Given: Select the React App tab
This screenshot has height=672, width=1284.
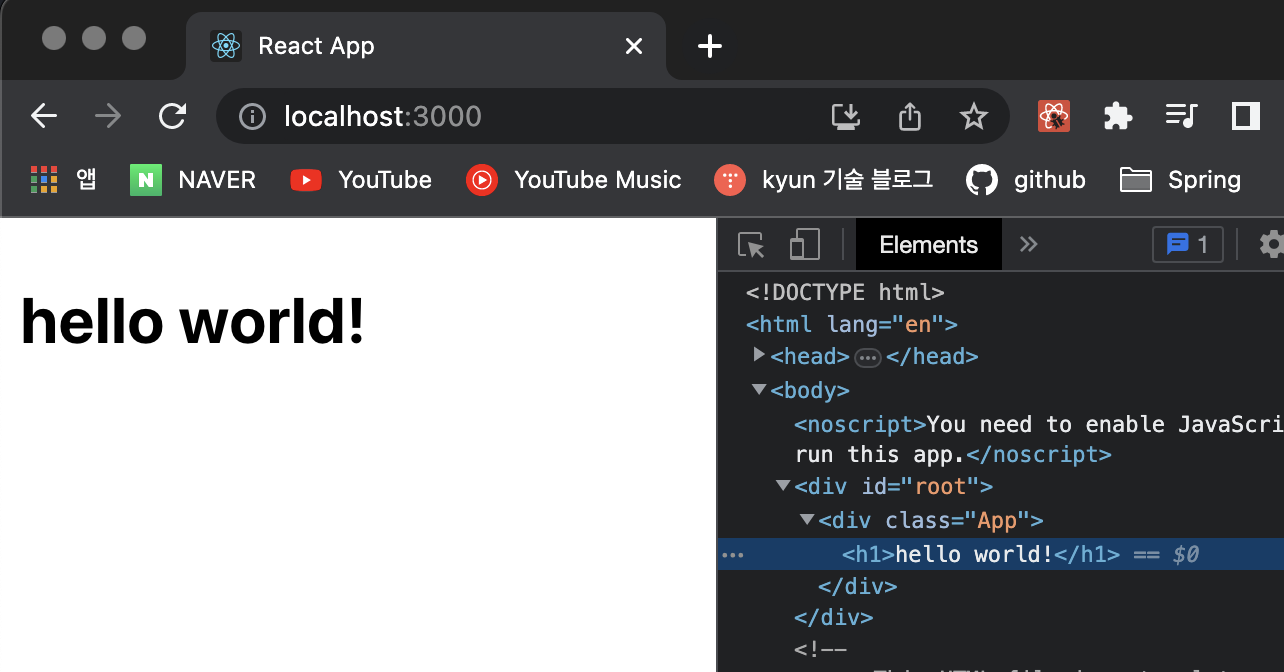Looking at the screenshot, I should coord(426,46).
